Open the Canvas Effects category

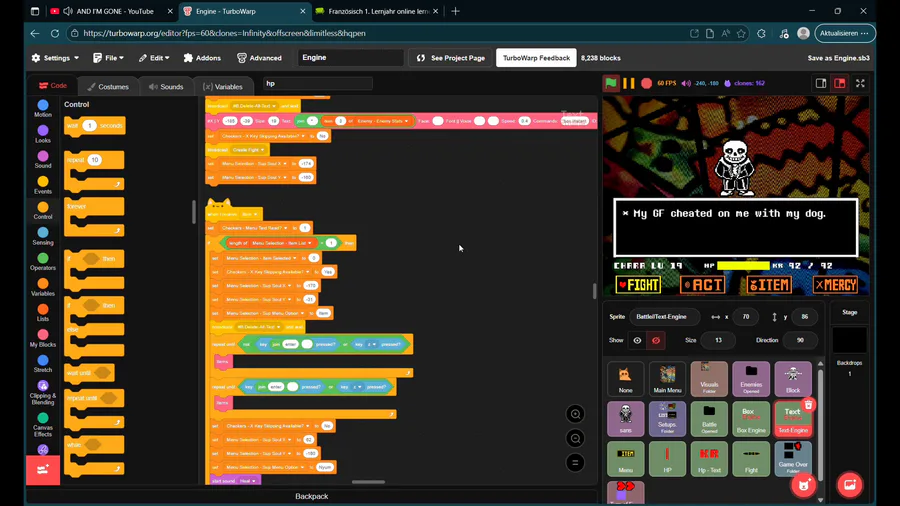coord(42,424)
